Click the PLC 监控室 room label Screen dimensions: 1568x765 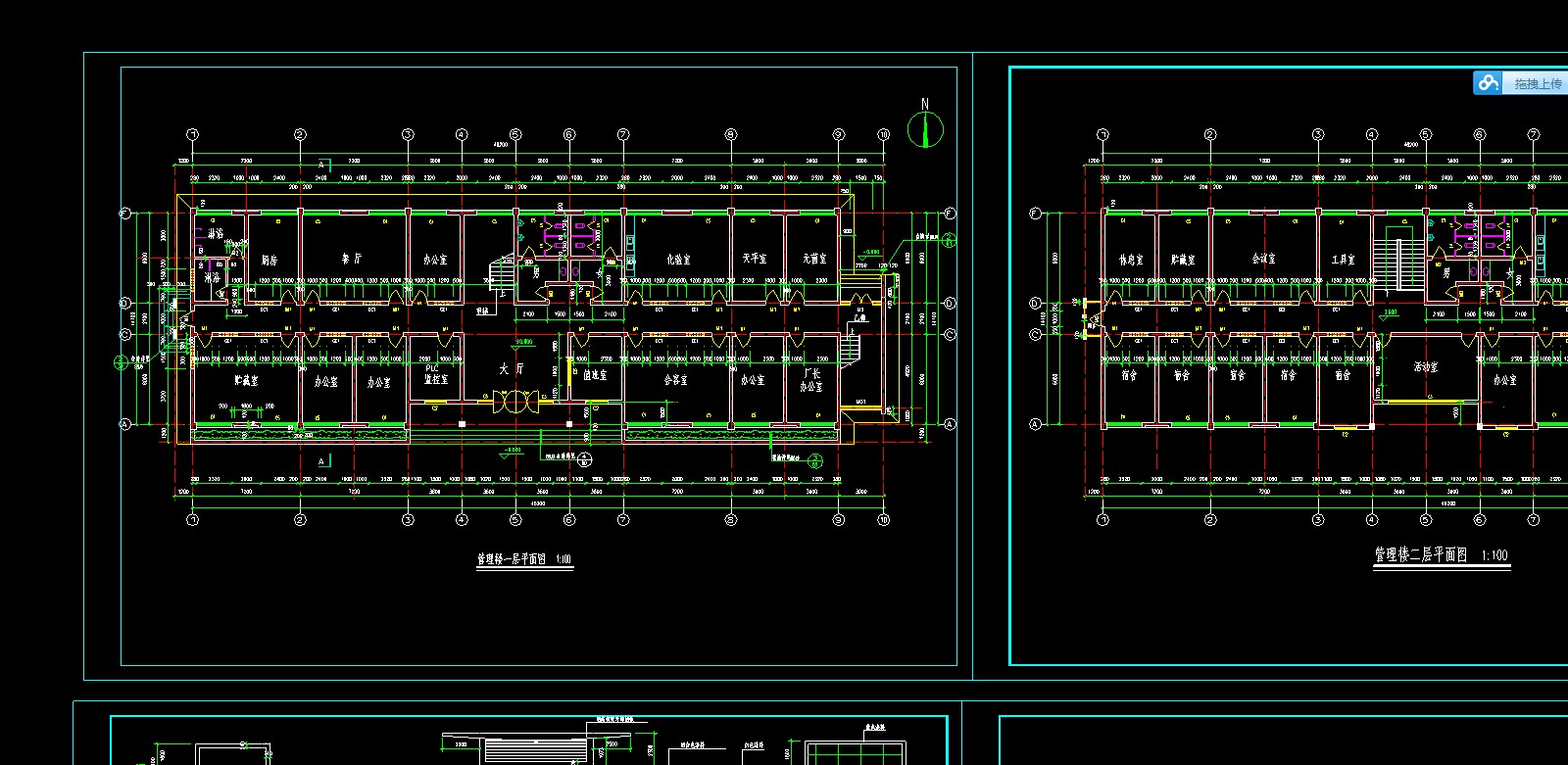point(435,374)
